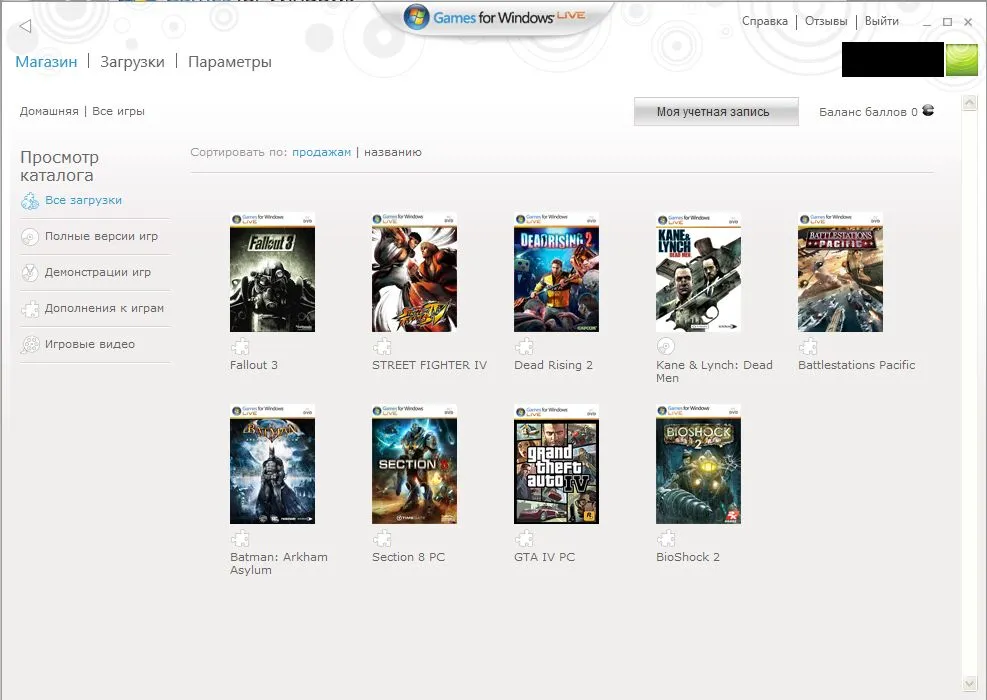
Task: Switch to the Магазин tab
Action: (47, 62)
